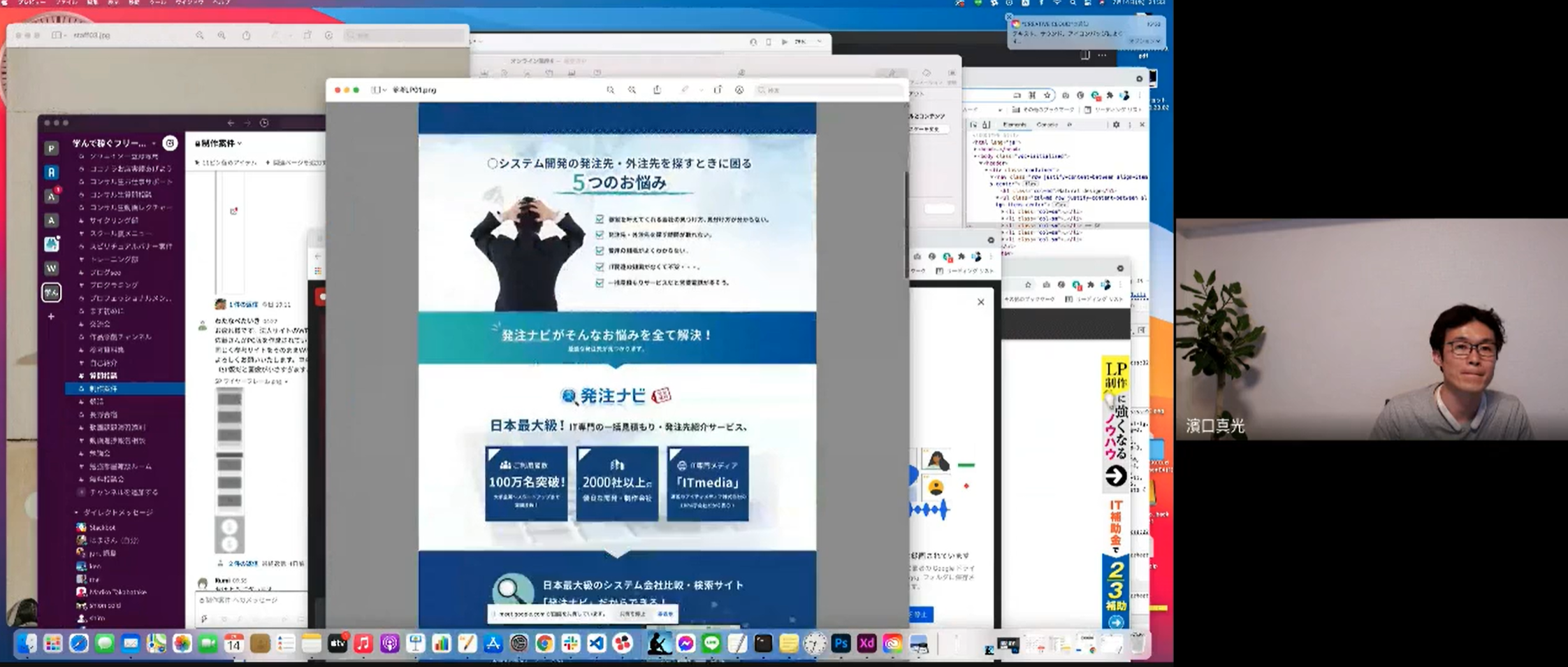The width and height of the screenshot is (1568, 667).
Task: Zoom in on the 参考LP01.png Preview window
Action: click(632, 90)
